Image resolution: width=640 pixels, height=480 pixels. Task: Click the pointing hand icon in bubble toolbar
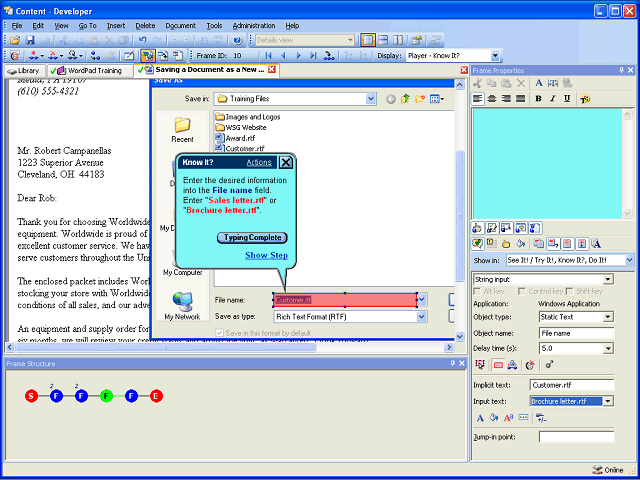[x=506, y=244]
